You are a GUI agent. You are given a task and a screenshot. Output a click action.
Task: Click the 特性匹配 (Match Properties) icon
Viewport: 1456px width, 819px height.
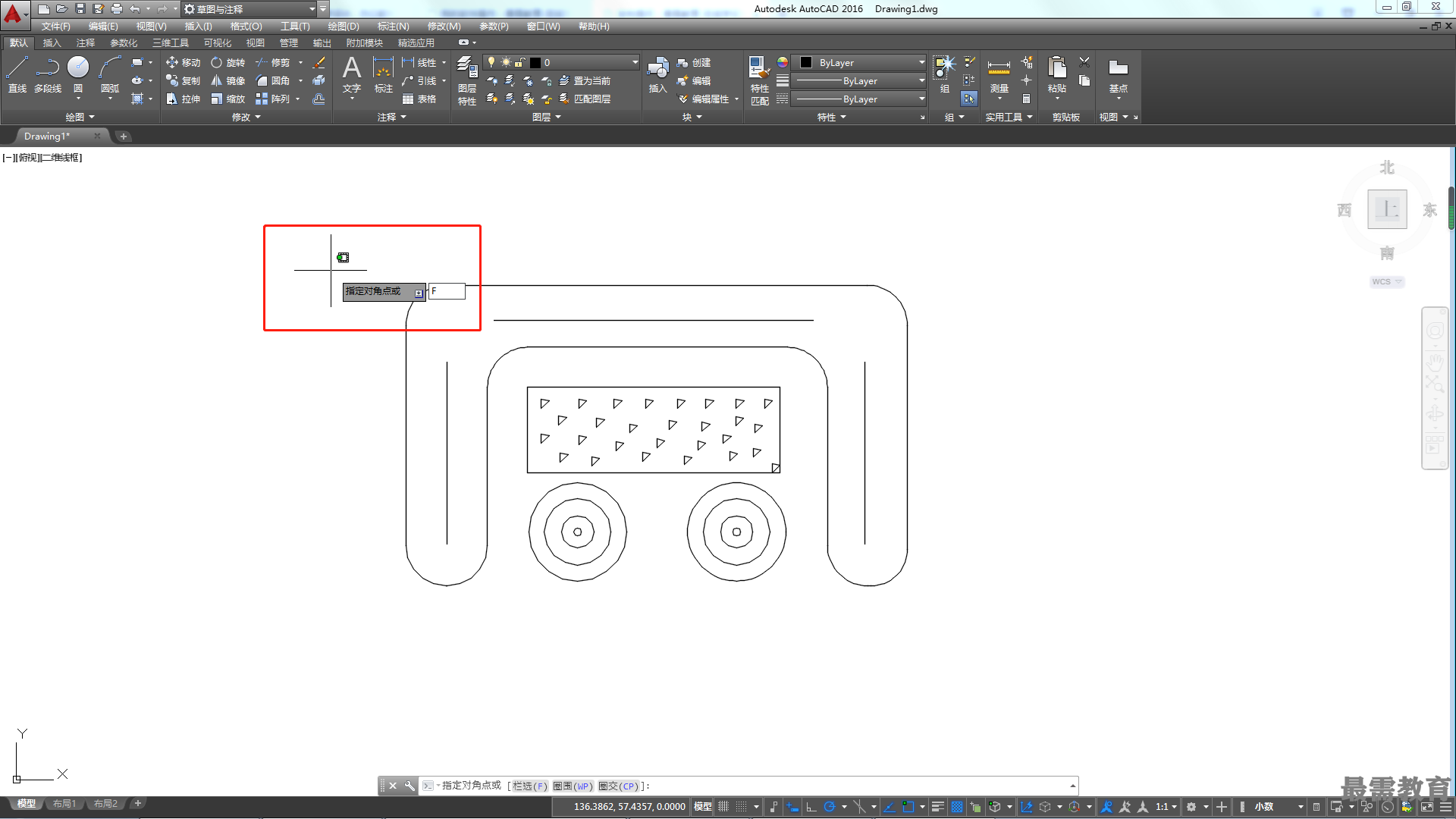759,80
